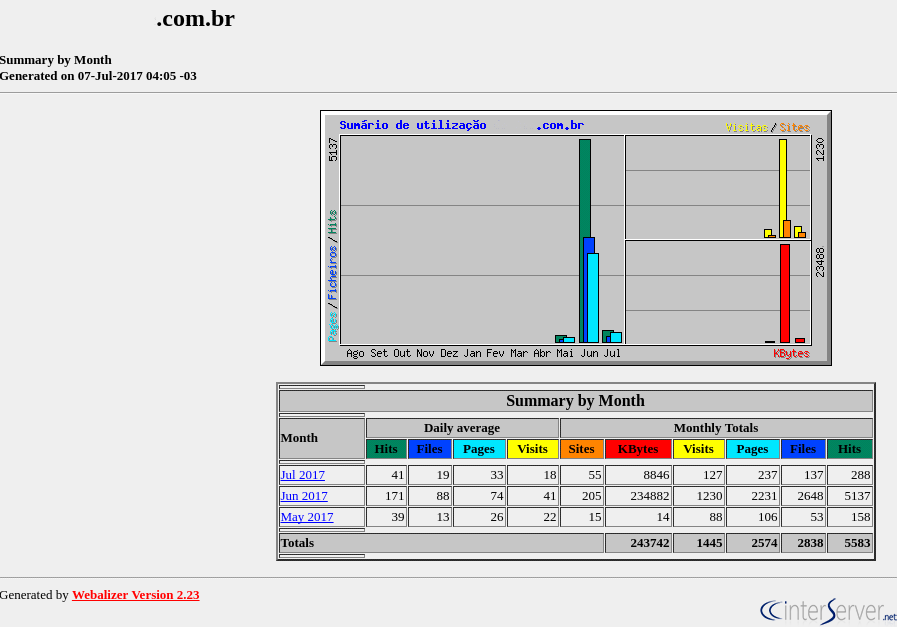Screen dimensions: 897x627
Task: Click the blue Files header under Daily average
Action: point(430,449)
